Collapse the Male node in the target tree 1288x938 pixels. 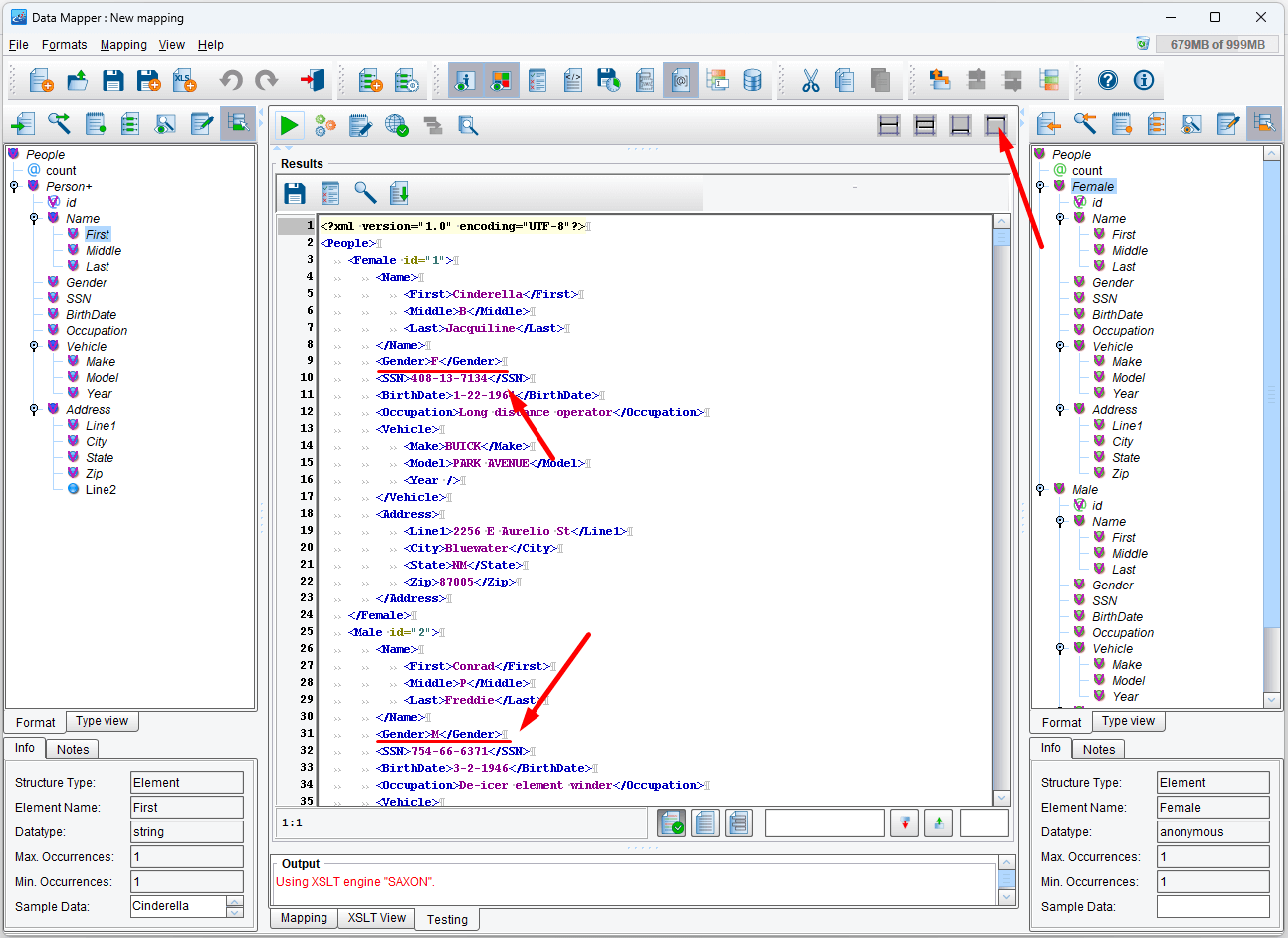1040,490
